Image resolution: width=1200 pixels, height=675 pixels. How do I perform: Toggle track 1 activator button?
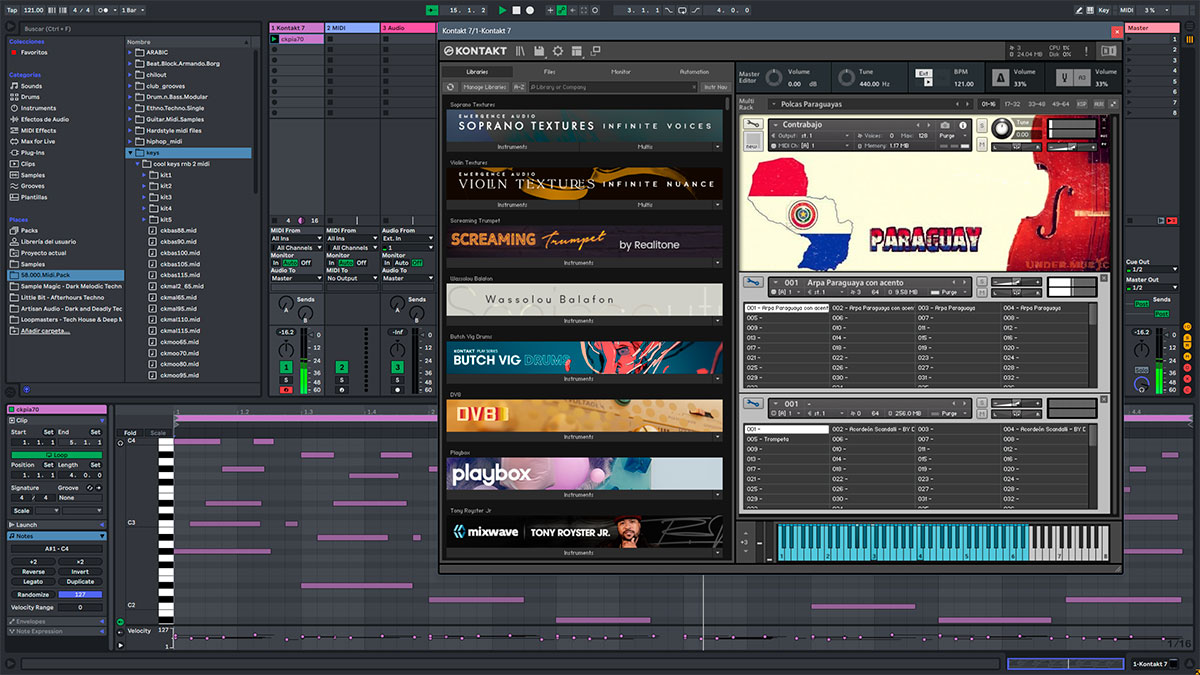(286, 368)
